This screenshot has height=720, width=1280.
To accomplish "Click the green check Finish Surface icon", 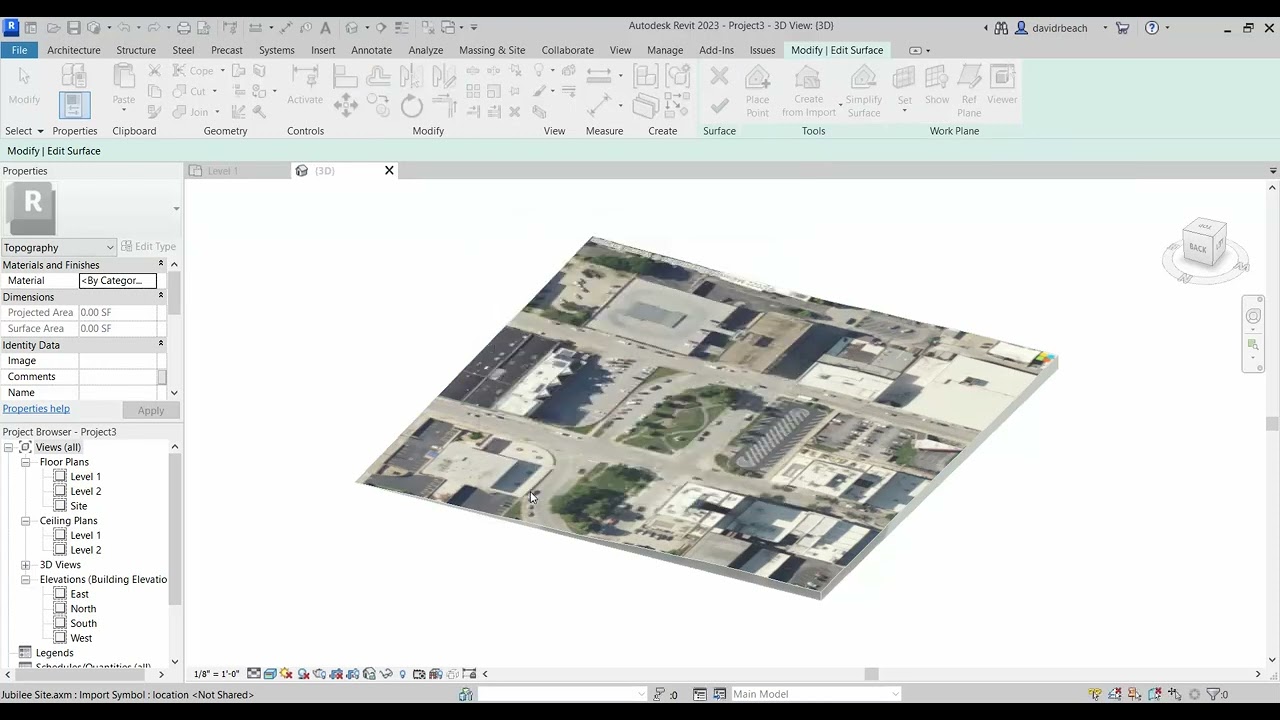I will coord(719,106).
